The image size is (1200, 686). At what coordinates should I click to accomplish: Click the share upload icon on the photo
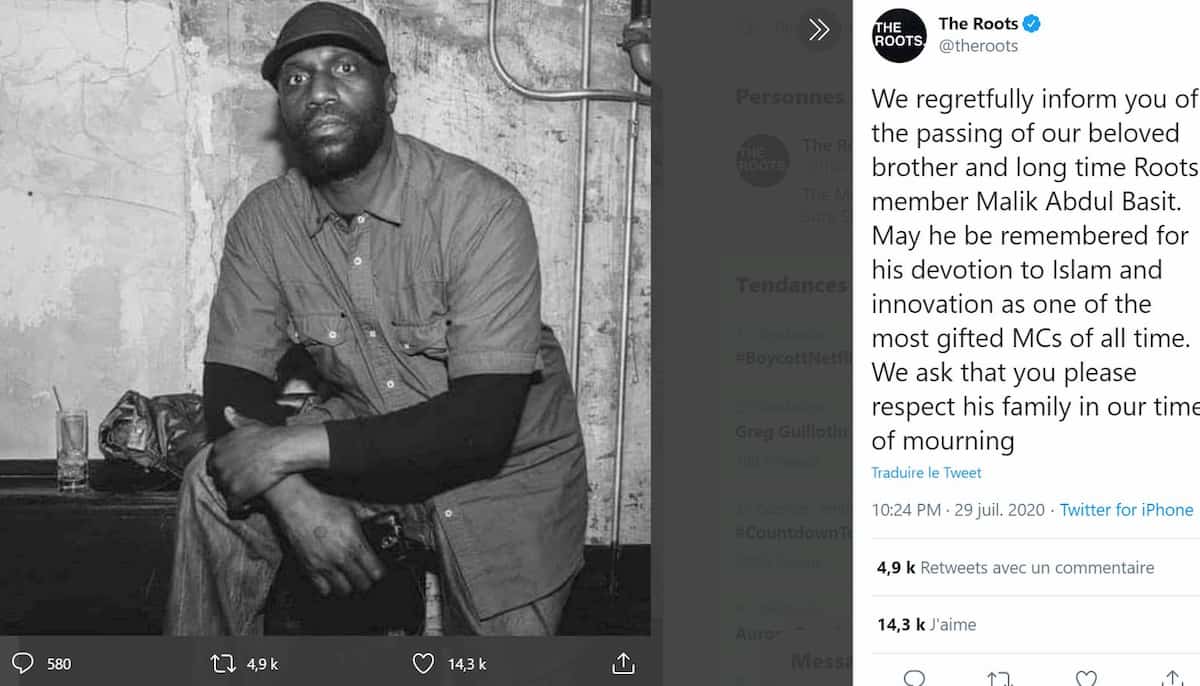click(623, 663)
